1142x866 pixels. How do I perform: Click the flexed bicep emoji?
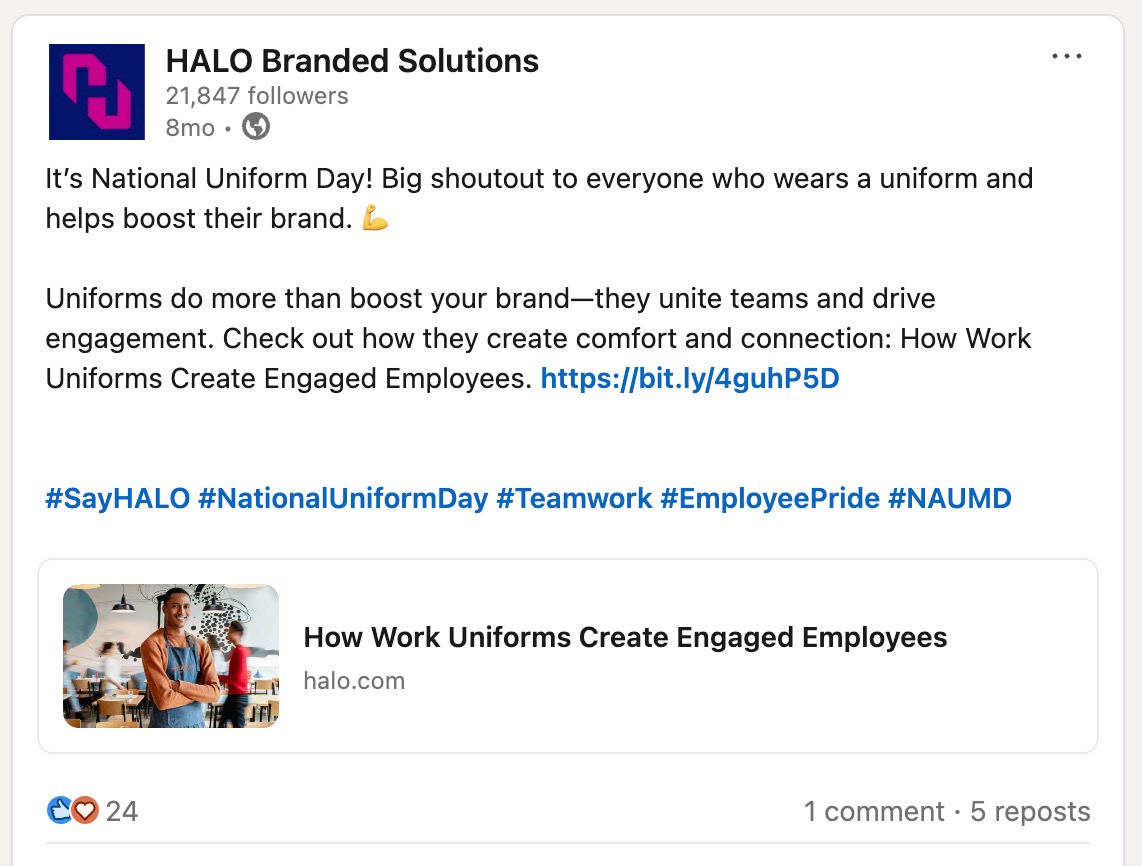coord(375,219)
